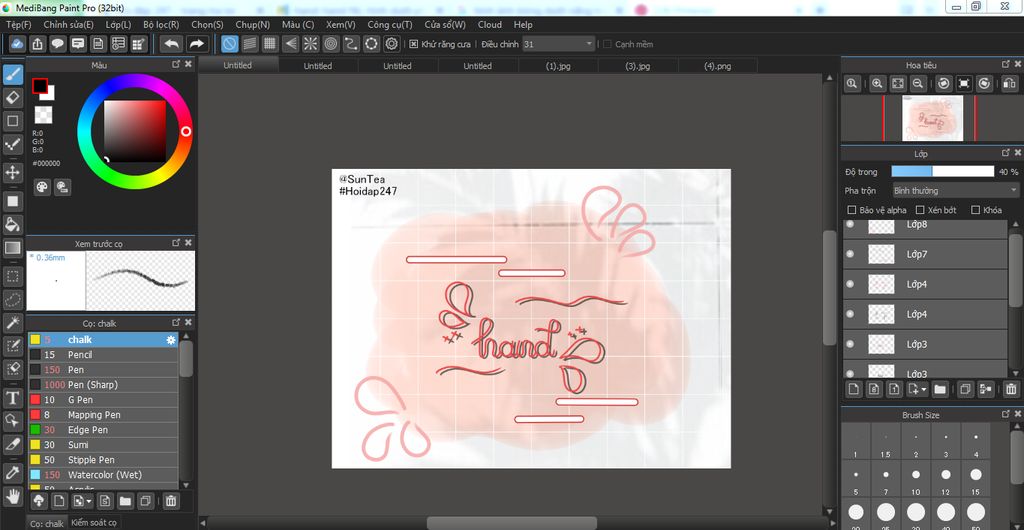Viewport: 1024px width, 530px height.
Task: Select the Lasso tool
Action: [12, 300]
